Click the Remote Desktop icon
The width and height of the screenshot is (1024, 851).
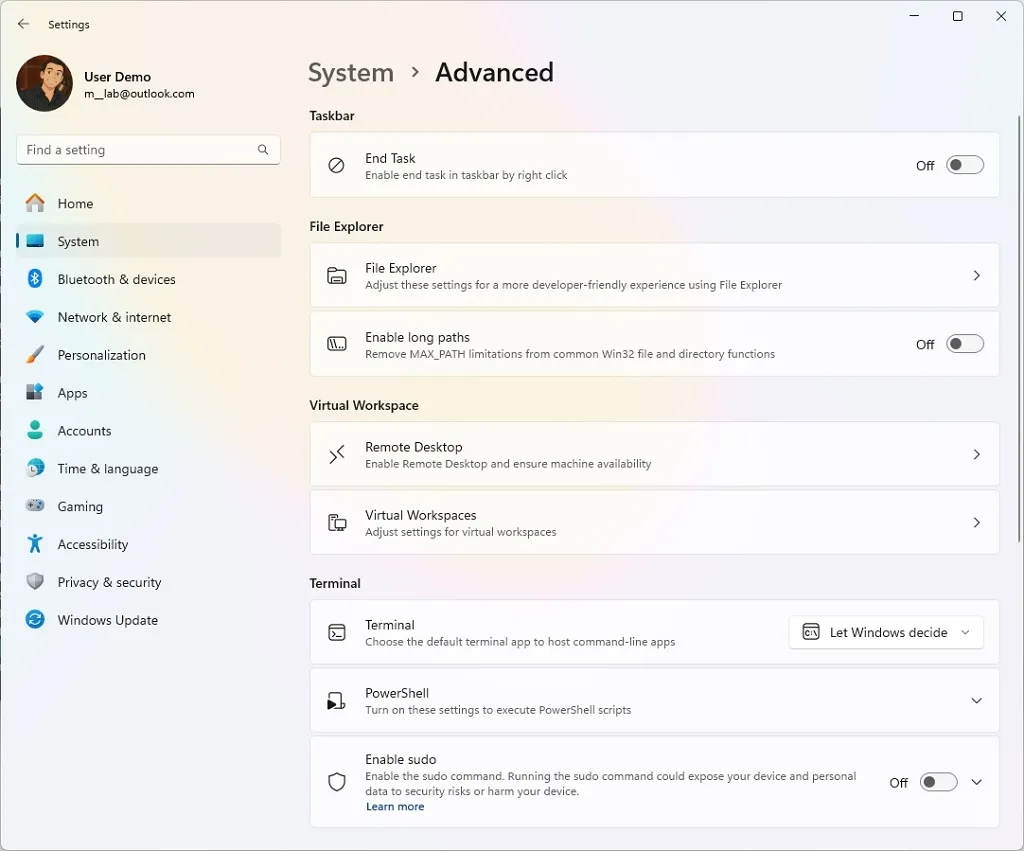pos(336,453)
